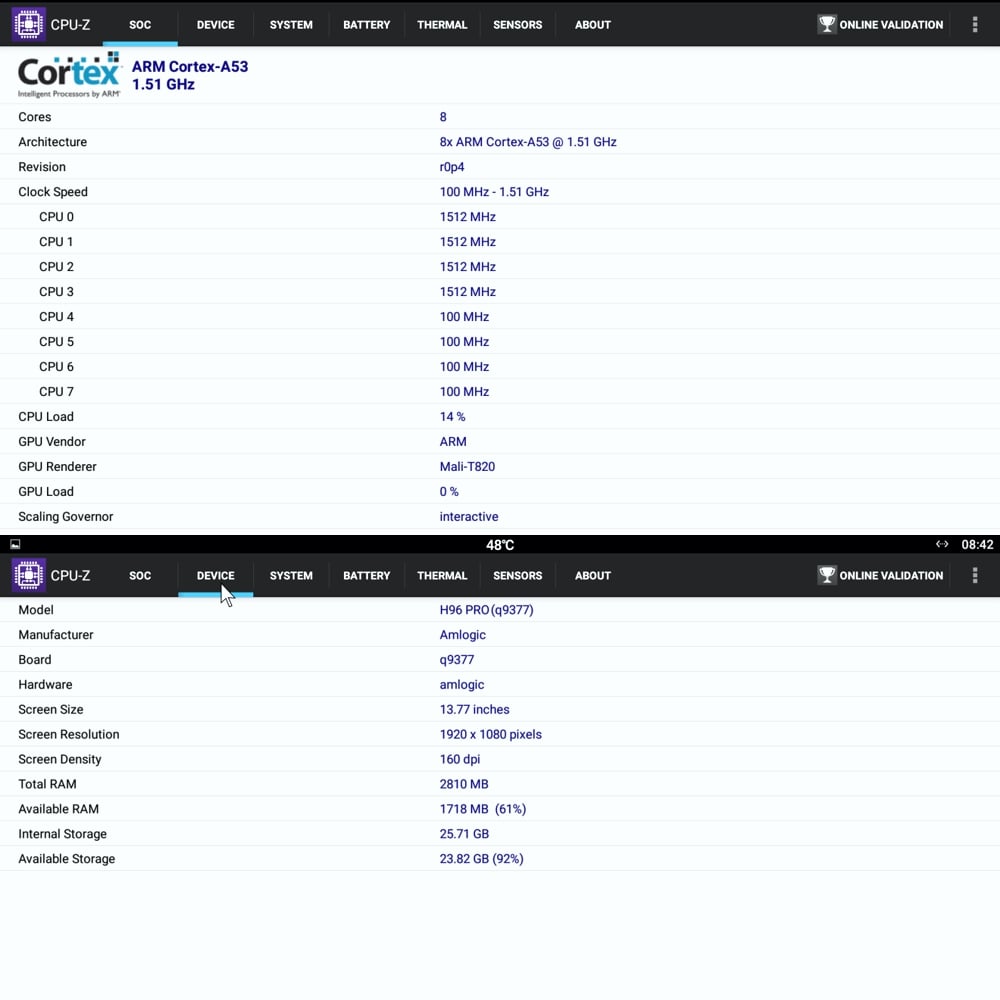The height and width of the screenshot is (1000, 1000).
Task: Click the CPU-Z chip icon above the Cortex logo
Action: click(29, 24)
